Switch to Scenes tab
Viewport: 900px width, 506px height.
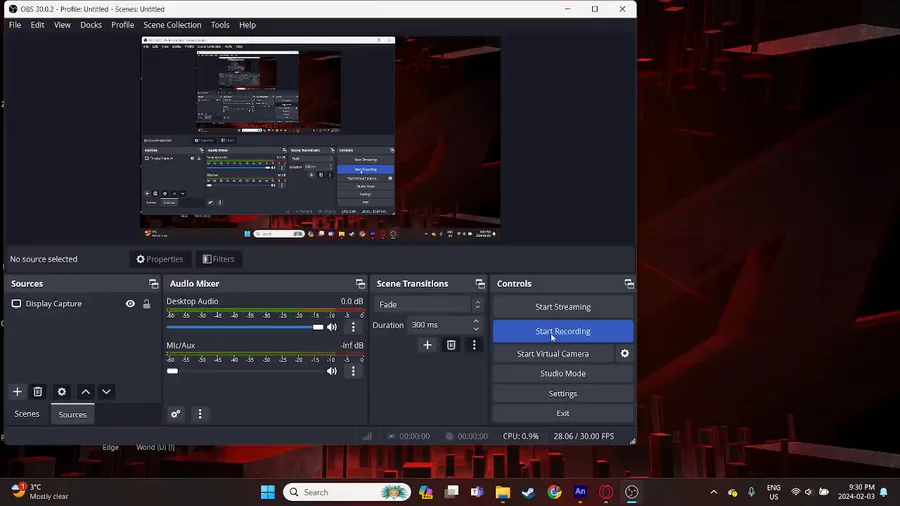(27, 414)
